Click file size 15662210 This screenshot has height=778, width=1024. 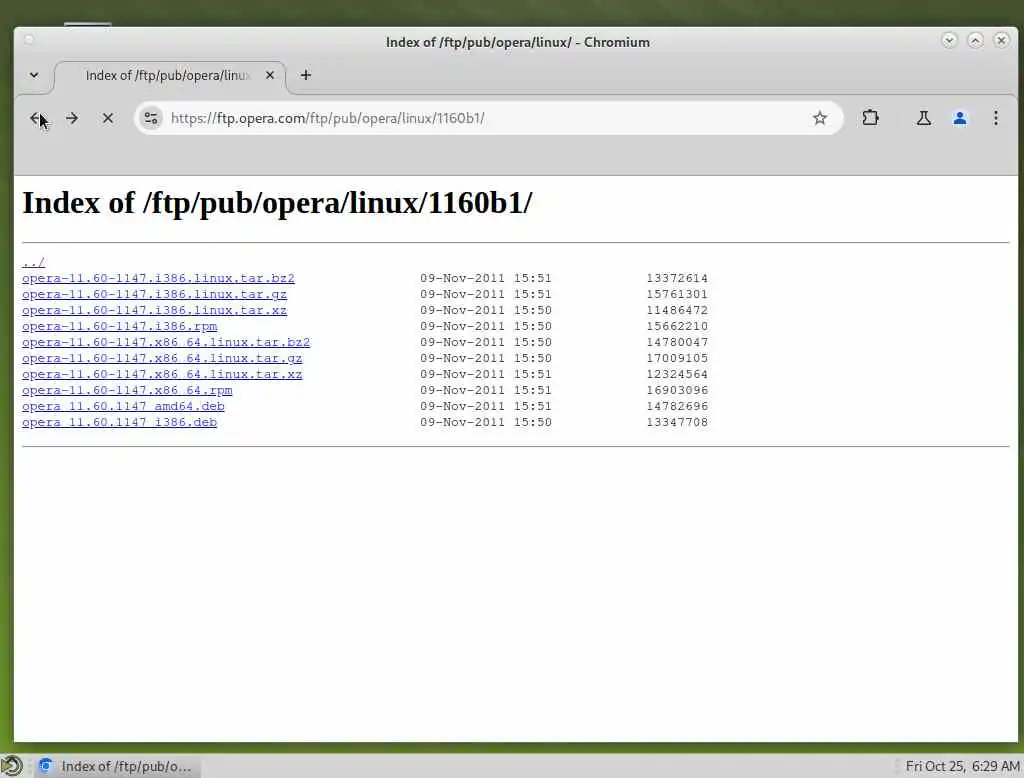pyautogui.click(x=677, y=326)
